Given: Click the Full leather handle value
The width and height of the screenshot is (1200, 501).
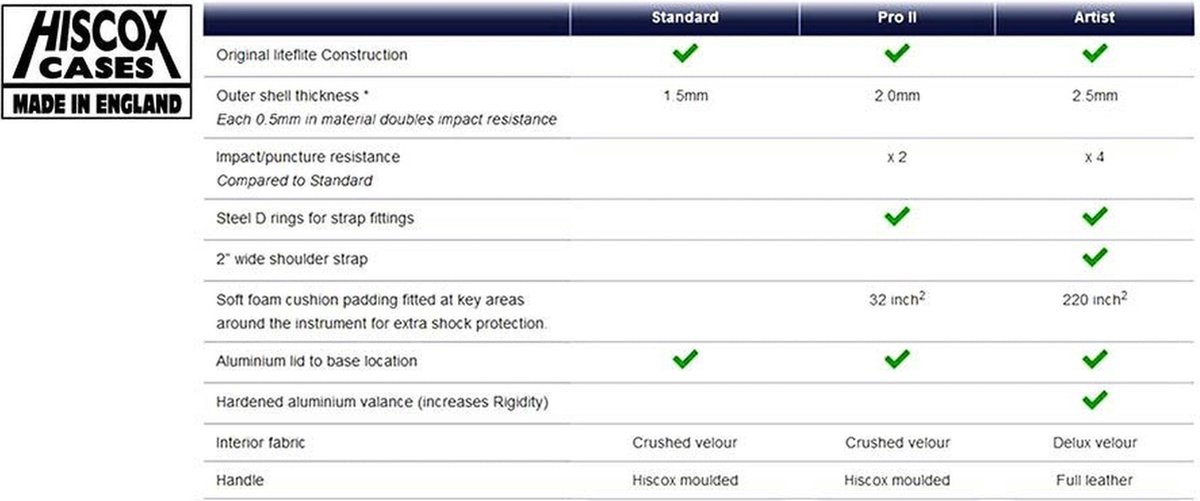Looking at the screenshot, I should point(1094,480).
